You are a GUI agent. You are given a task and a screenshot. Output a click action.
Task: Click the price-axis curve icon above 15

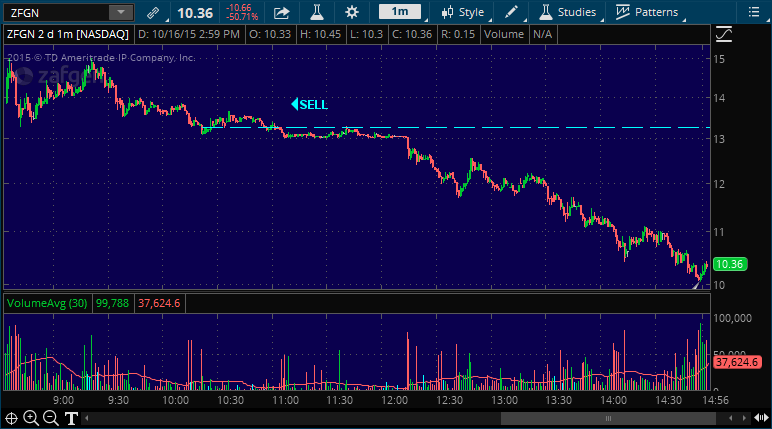pos(724,34)
